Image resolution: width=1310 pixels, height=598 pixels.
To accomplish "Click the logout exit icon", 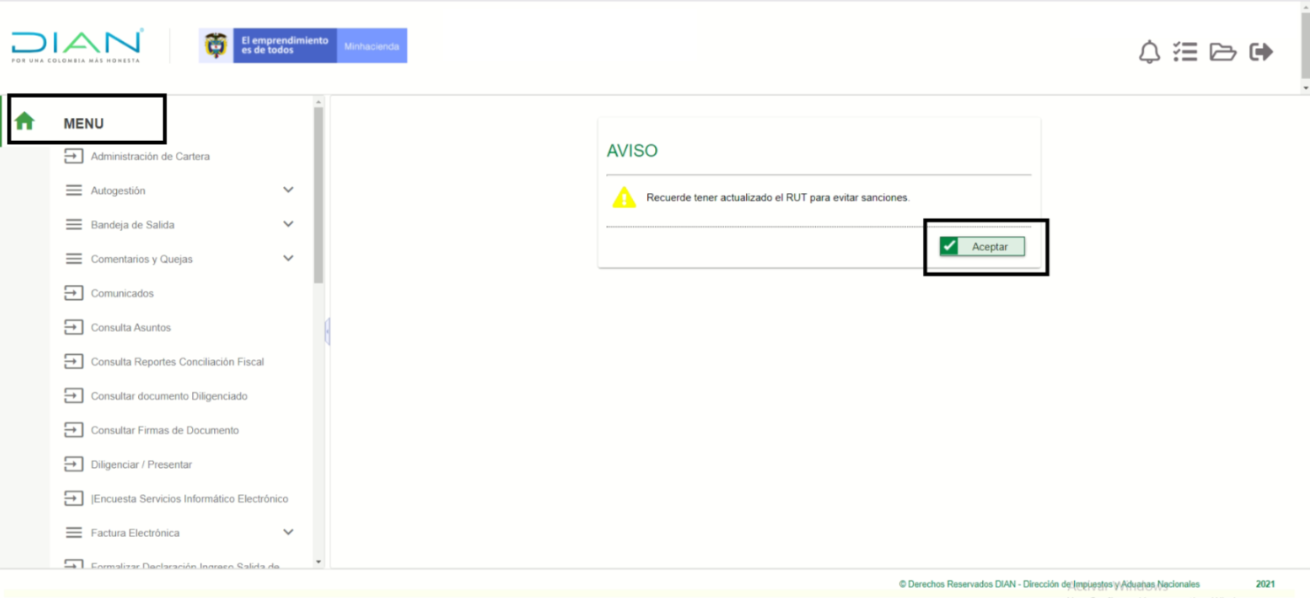I will point(1261,52).
